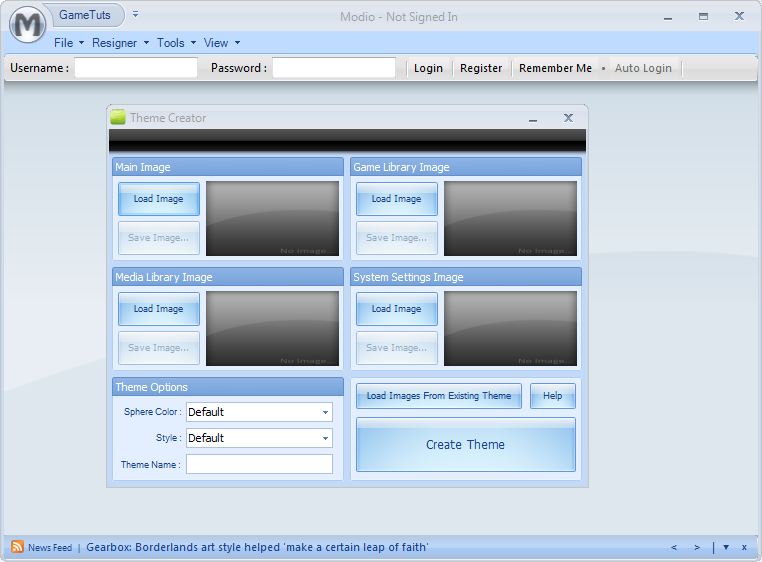Go to next news feed item
The width and height of the screenshot is (762, 562).
click(x=697, y=547)
